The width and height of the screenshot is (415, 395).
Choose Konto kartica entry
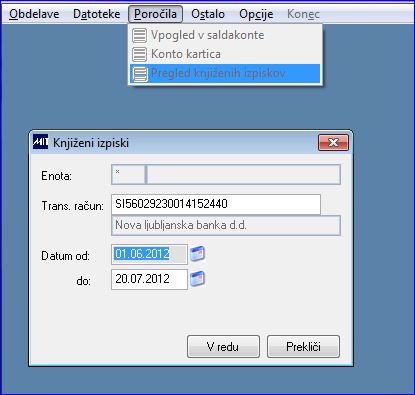(x=225, y=54)
